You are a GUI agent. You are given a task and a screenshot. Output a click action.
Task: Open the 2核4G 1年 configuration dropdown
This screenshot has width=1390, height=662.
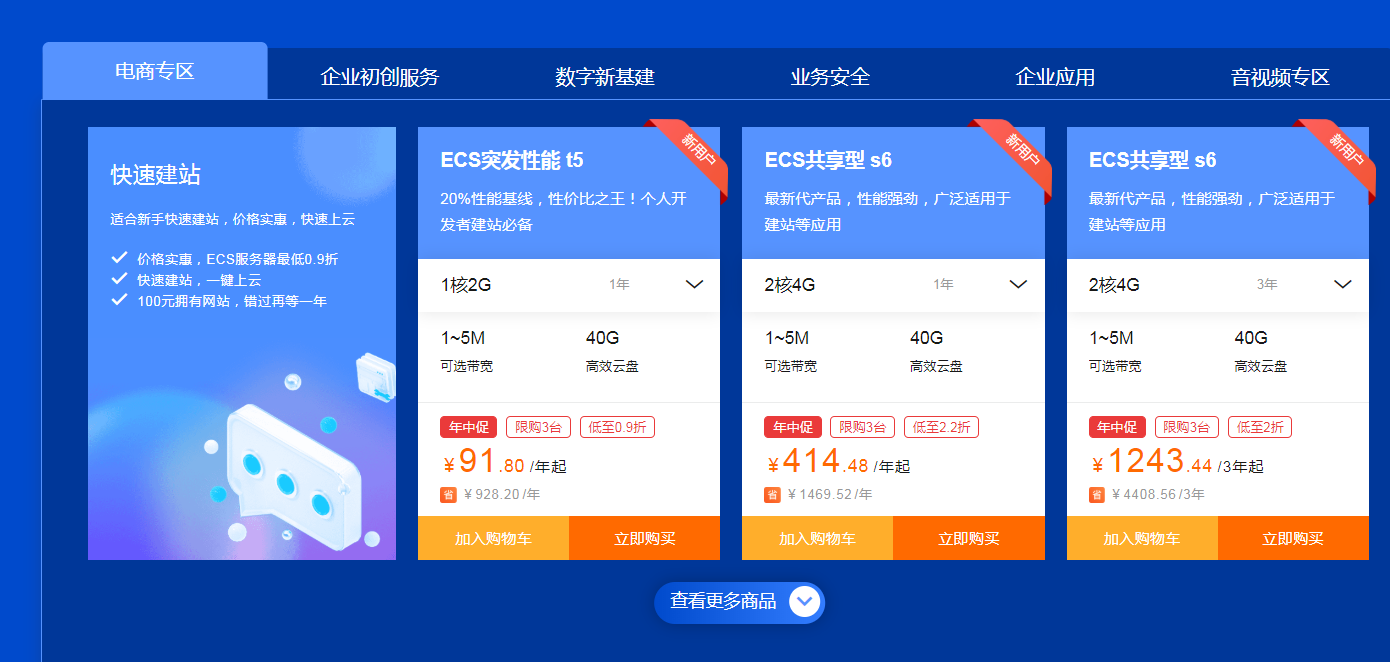coord(893,285)
